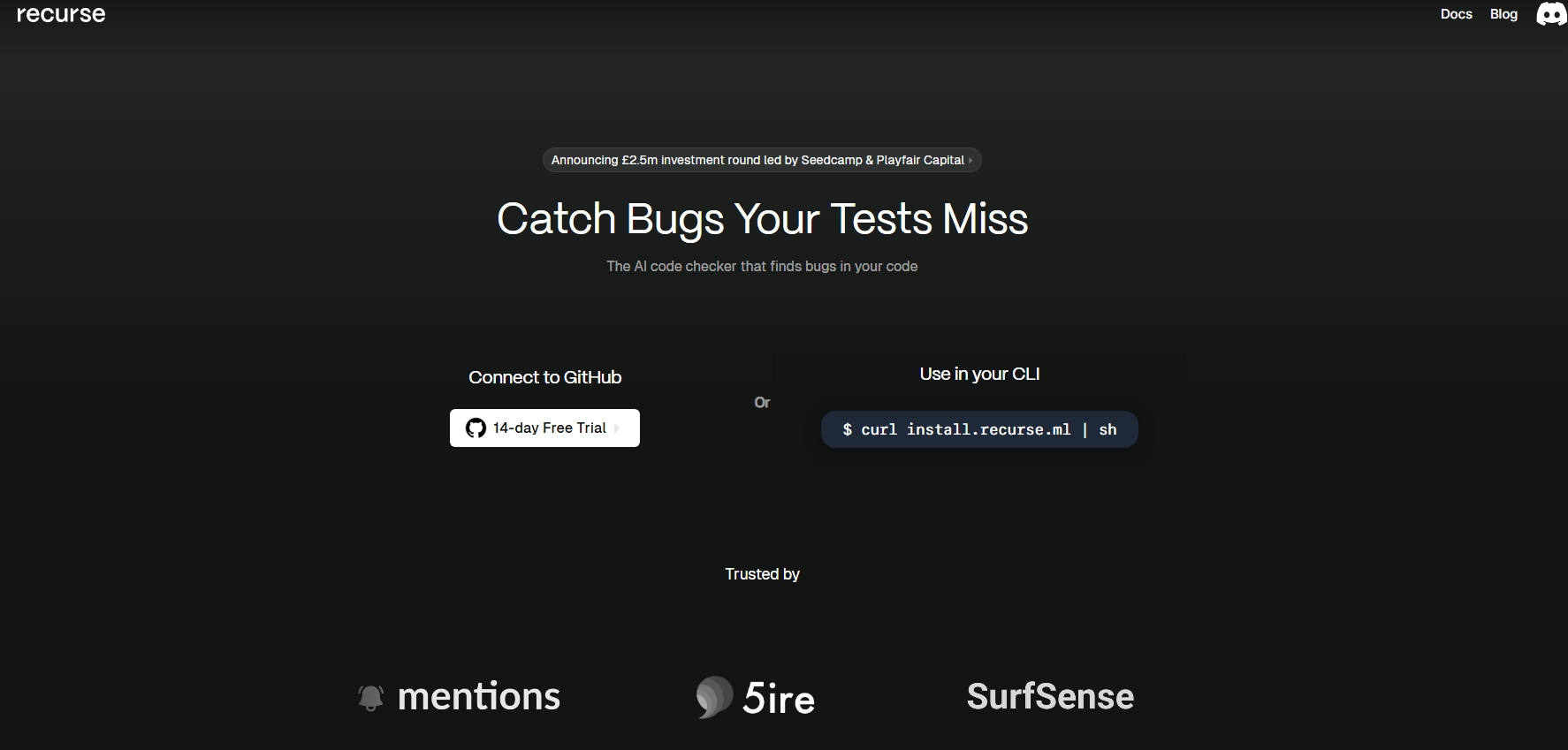Select the Use in your CLI heading
Viewport: 1568px width, 750px height.
(979, 374)
